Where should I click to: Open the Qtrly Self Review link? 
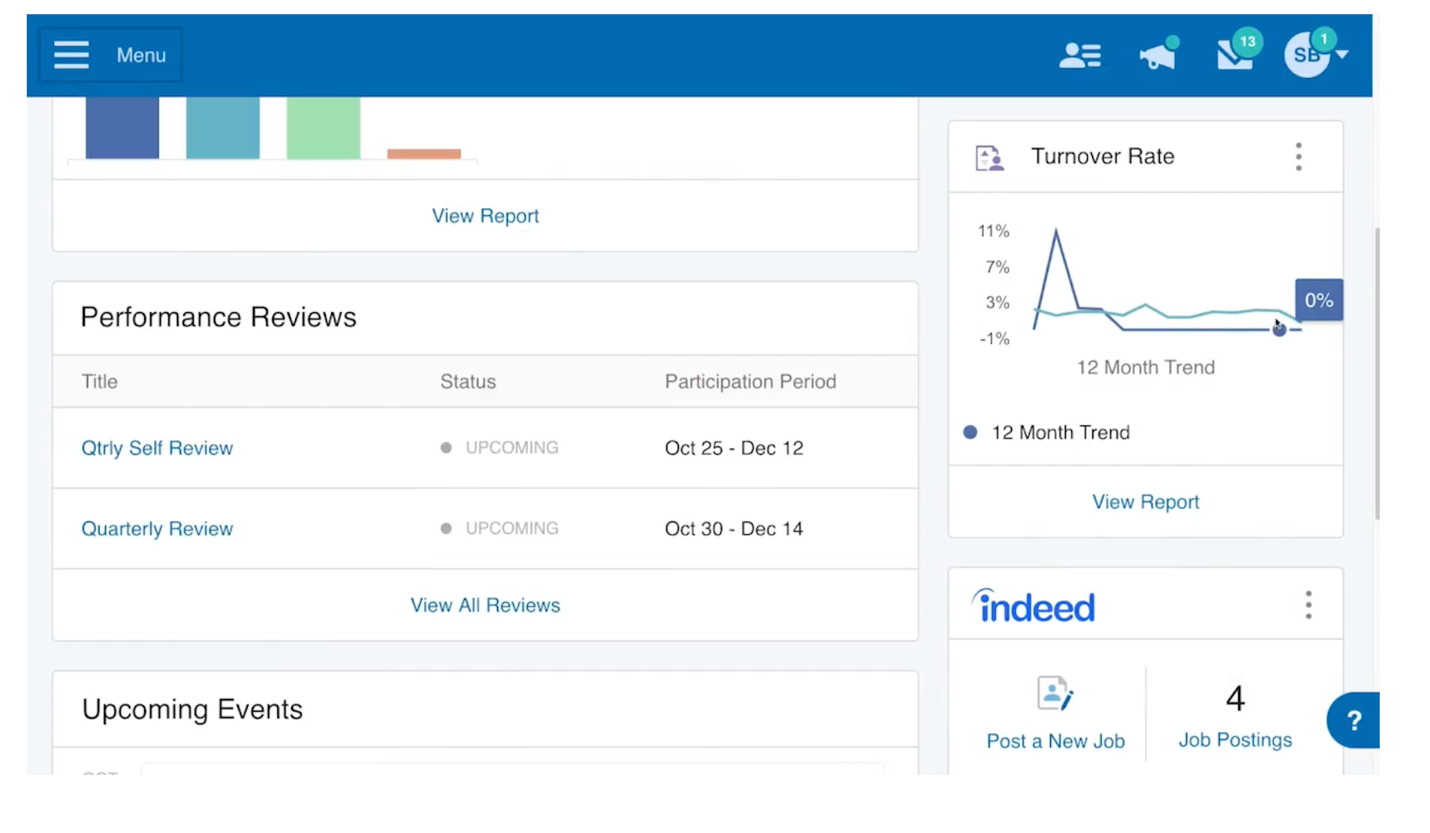click(157, 448)
